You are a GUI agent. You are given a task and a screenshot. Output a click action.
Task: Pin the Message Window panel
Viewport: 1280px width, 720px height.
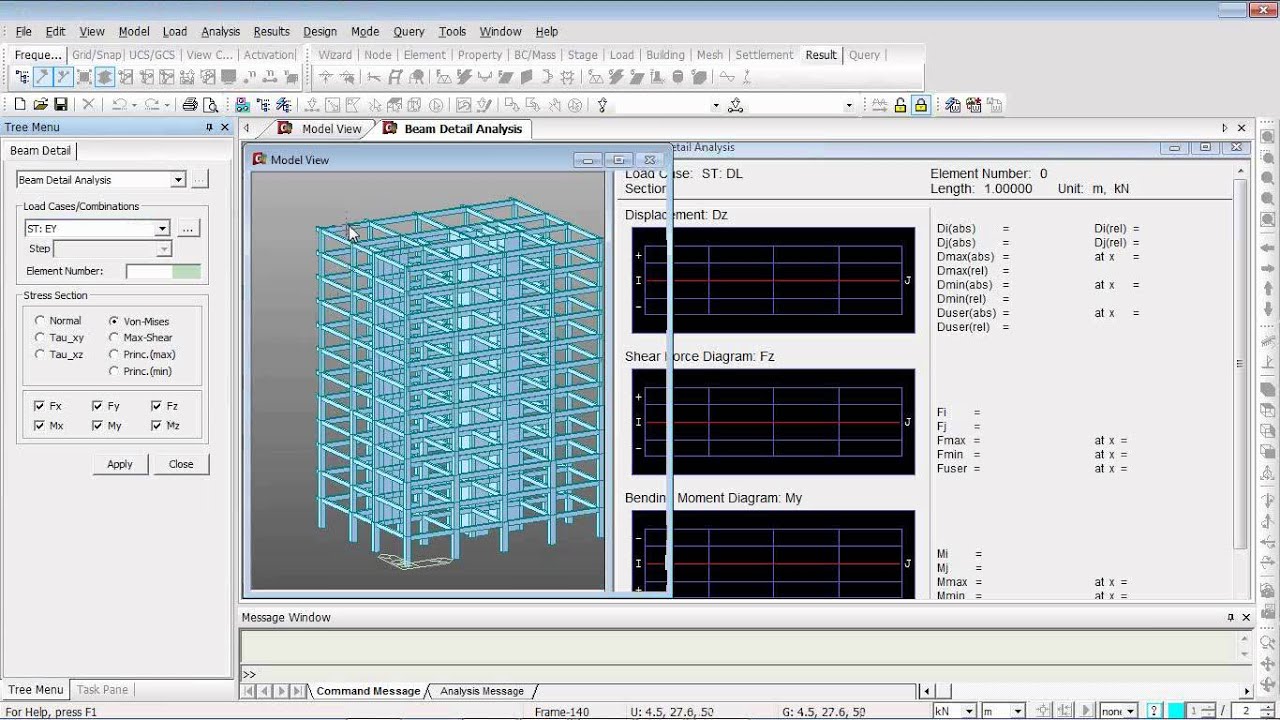(x=1231, y=617)
